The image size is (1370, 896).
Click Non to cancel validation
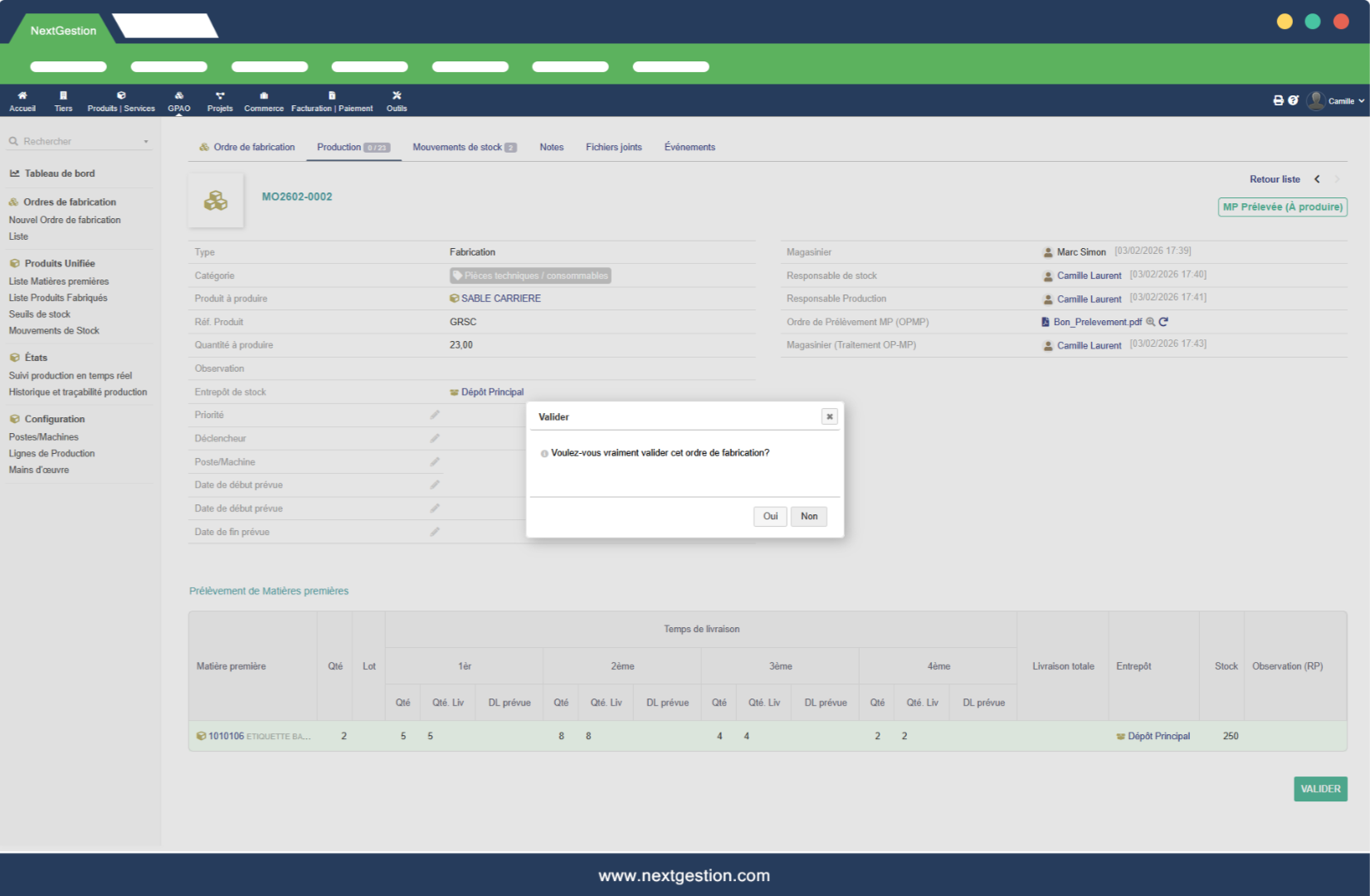[809, 516]
